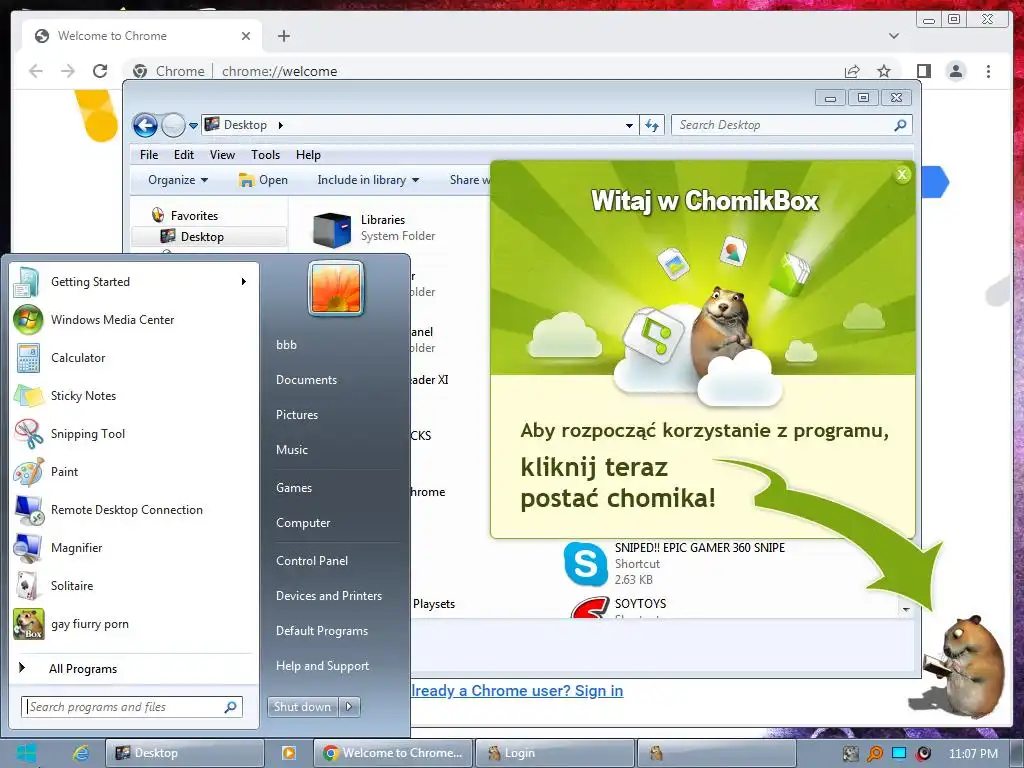The image size is (1024, 768).
Task: Click the ChomikBox hamster icon in Start menu
Action: pyautogui.click(x=29, y=624)
